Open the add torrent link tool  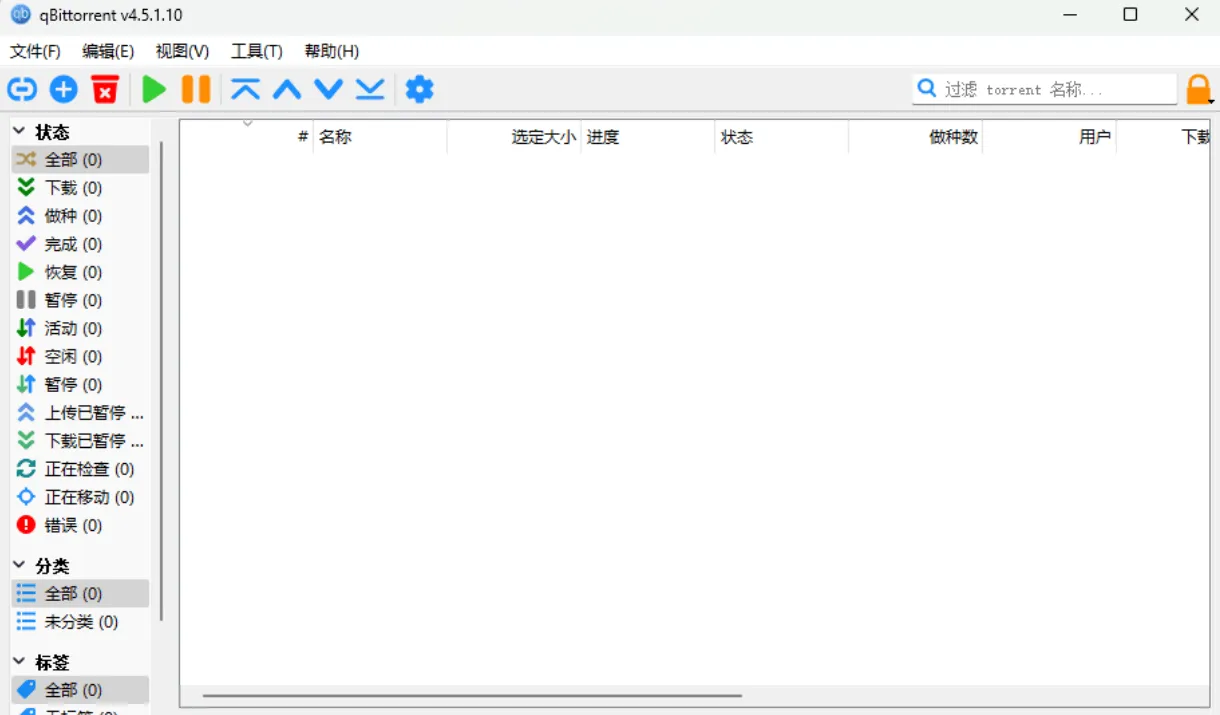(x=21, y=89)
